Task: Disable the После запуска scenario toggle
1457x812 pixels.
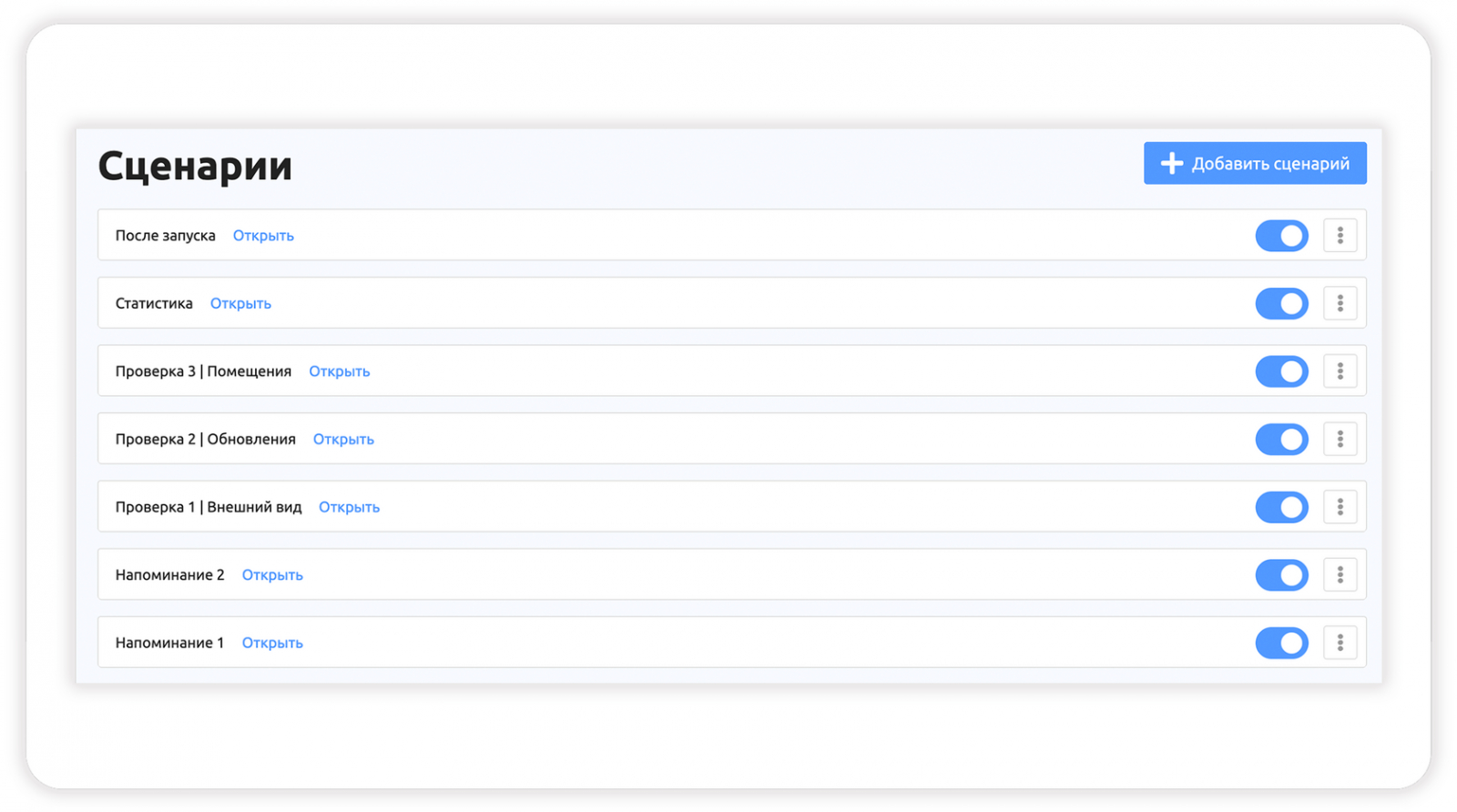Action: coord(1281,236)
